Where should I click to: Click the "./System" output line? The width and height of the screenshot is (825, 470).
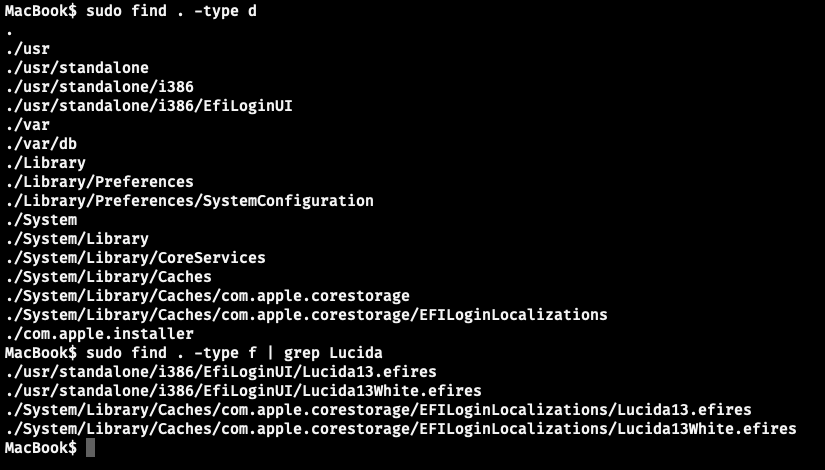point(41,220)
